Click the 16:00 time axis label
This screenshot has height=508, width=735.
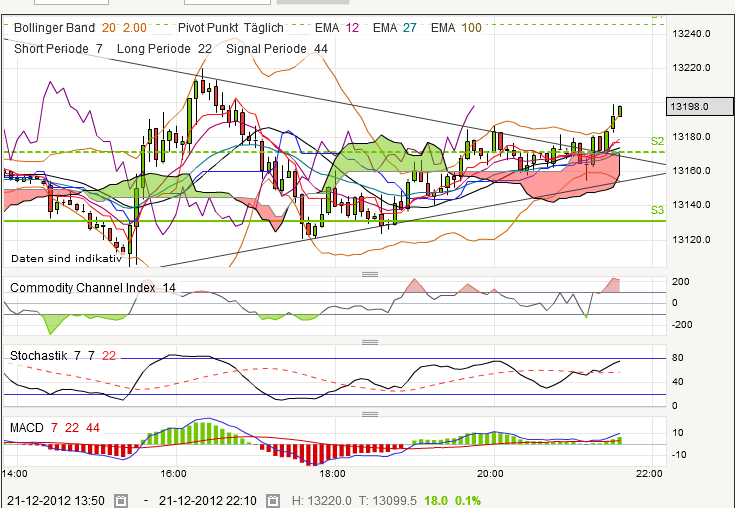point(173,473)
